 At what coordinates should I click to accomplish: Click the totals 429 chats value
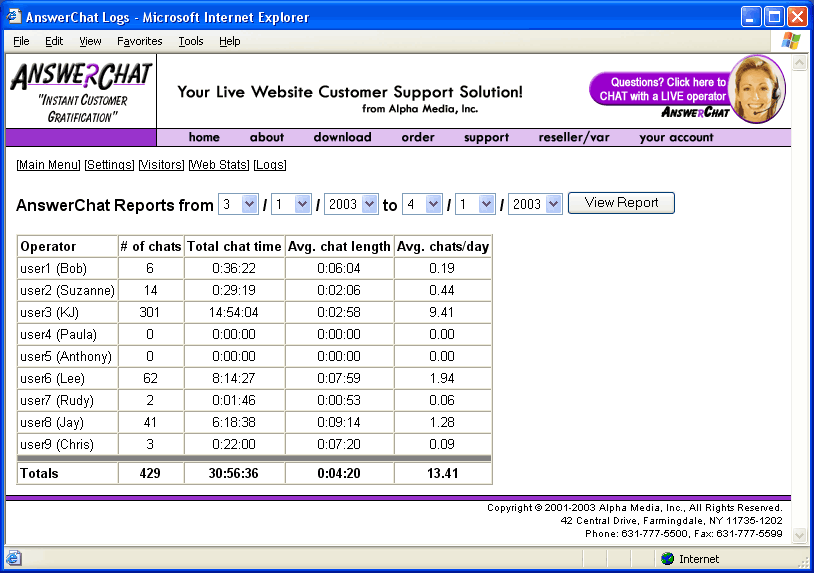coord(150,473)
